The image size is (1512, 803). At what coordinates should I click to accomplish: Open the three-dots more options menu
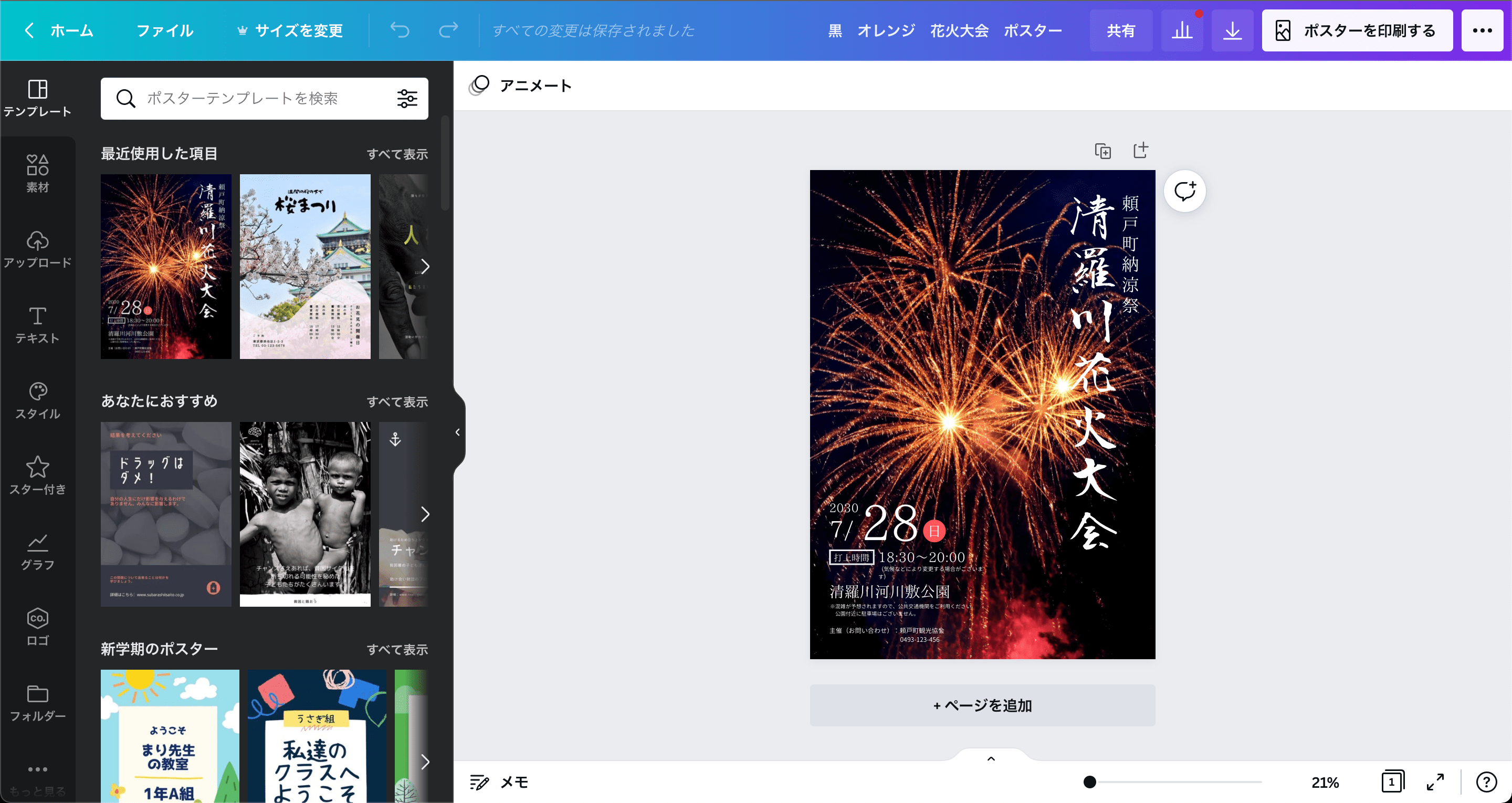(1482, 30)
